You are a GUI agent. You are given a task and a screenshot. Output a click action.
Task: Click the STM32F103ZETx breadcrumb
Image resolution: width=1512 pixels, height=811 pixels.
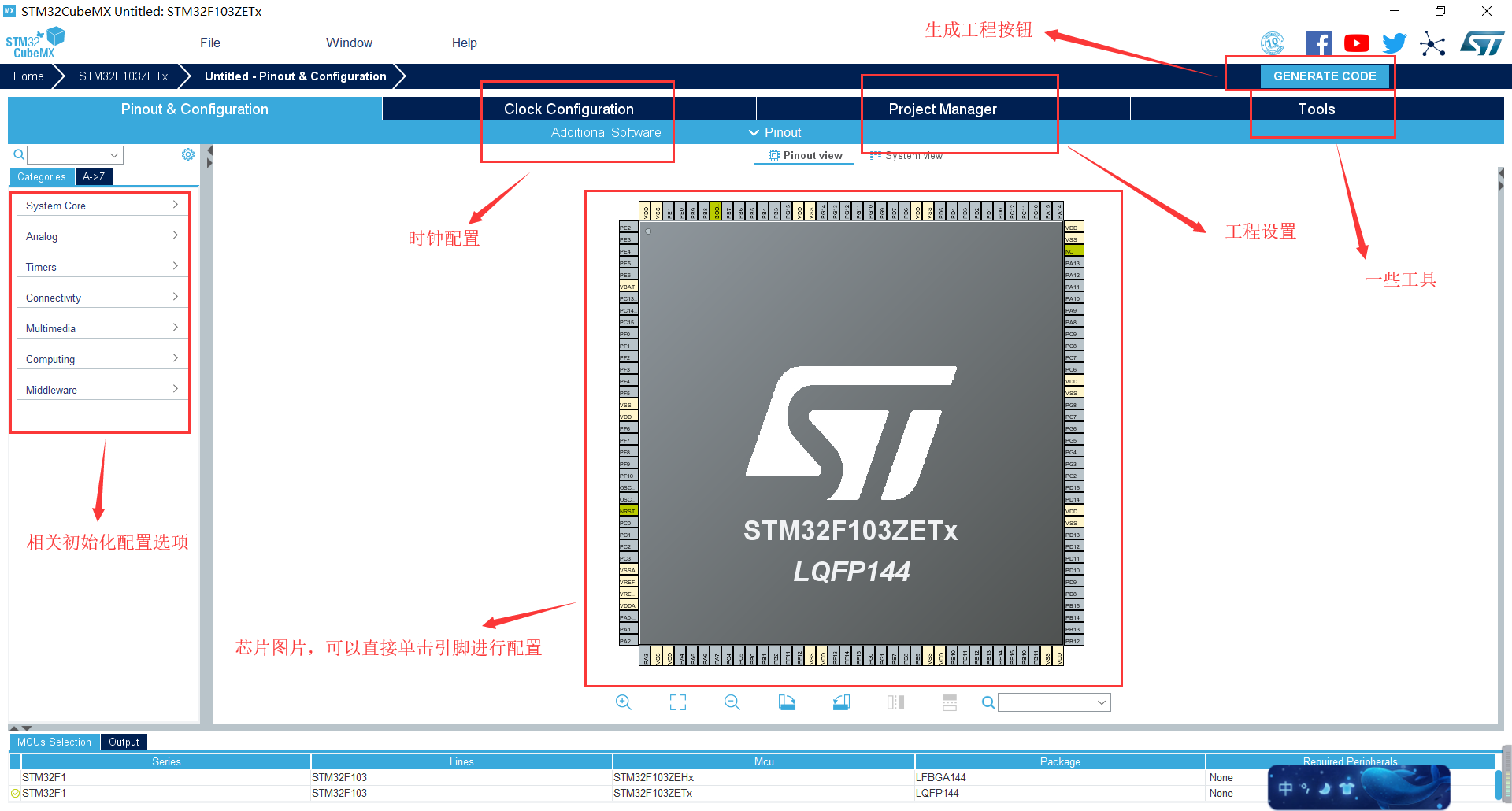123,76
